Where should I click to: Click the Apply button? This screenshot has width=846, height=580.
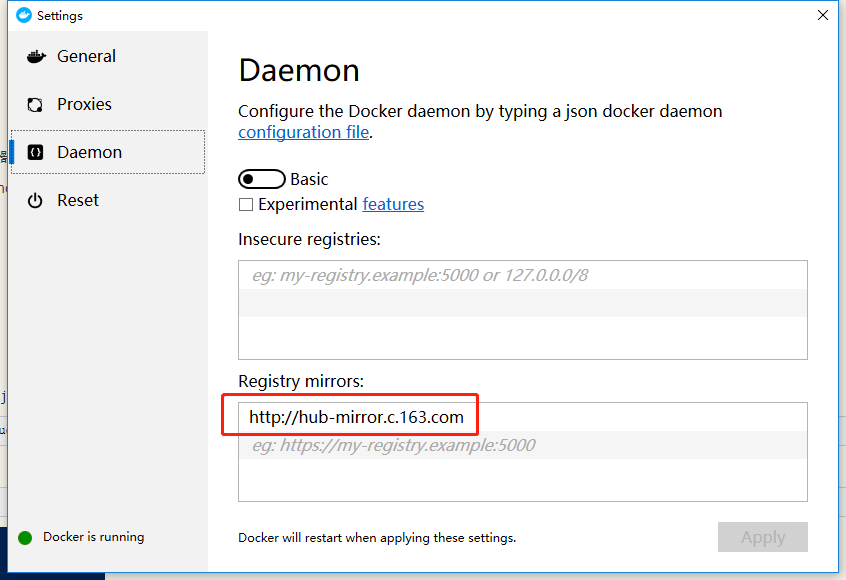coord(762,537)
